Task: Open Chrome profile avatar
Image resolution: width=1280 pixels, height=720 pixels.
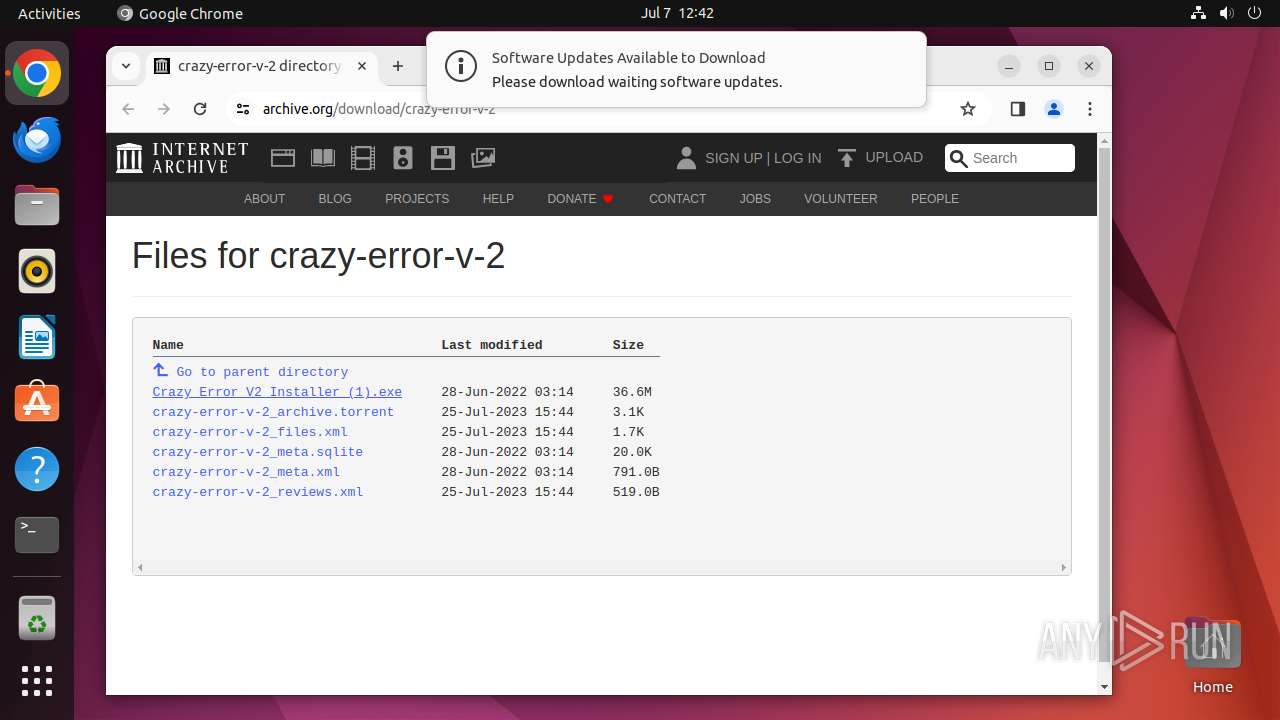Action: point(1054,109)
